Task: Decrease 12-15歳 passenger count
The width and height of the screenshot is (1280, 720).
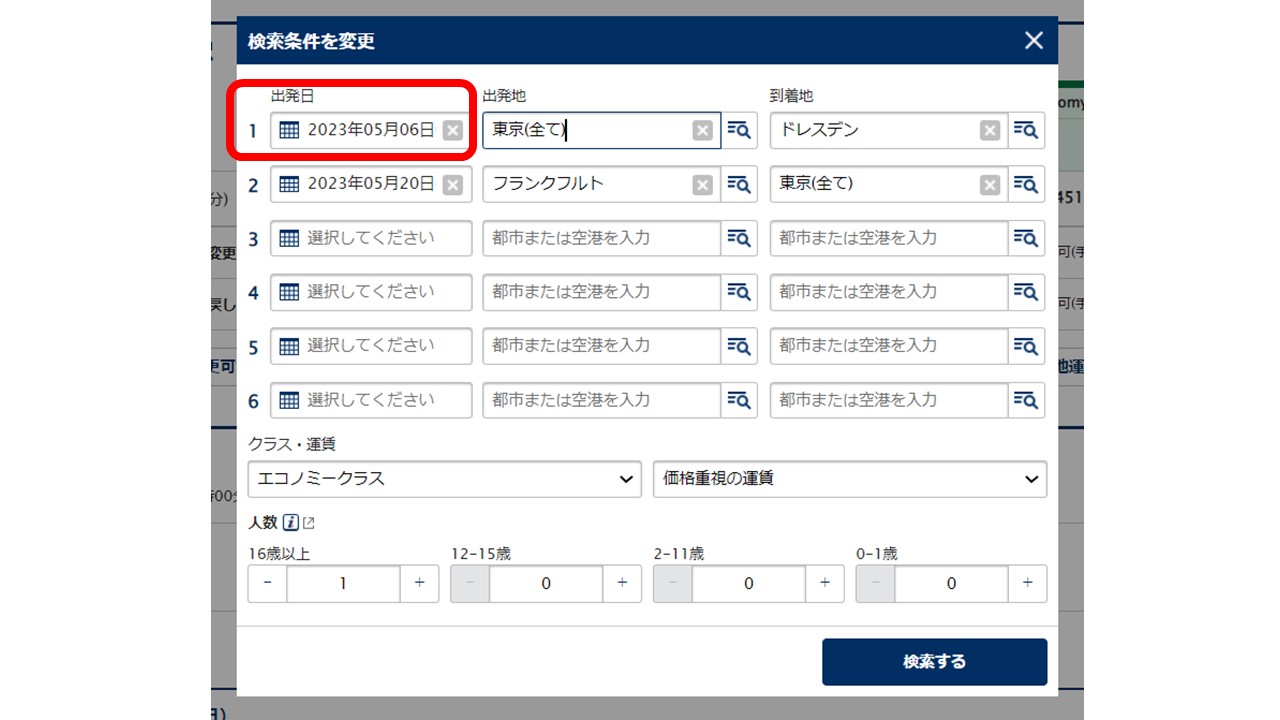Action: (x=470, y=583)
